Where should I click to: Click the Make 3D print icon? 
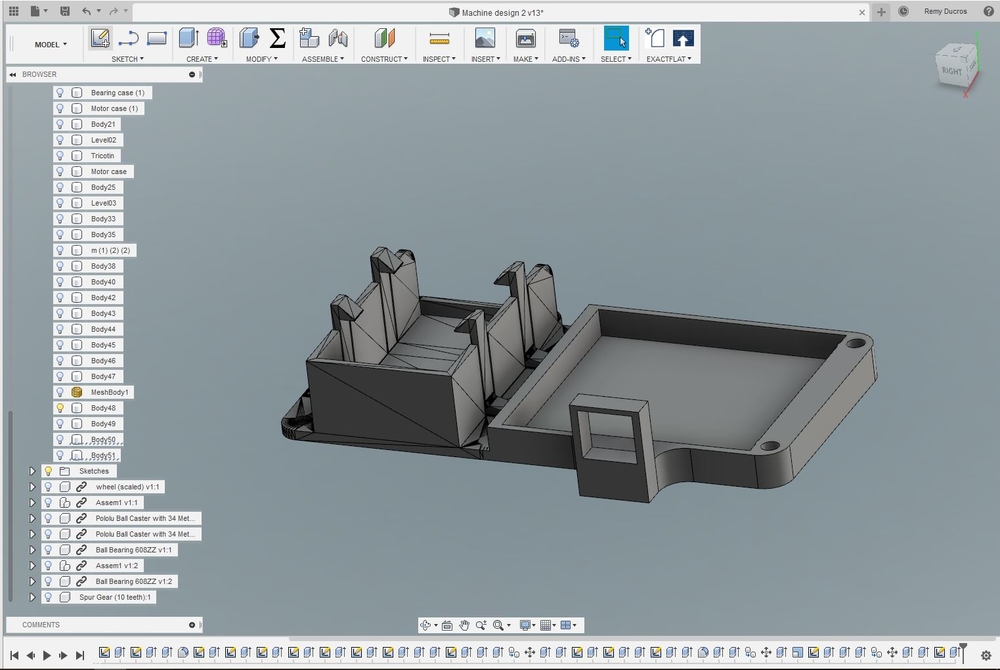click(526, 39)
